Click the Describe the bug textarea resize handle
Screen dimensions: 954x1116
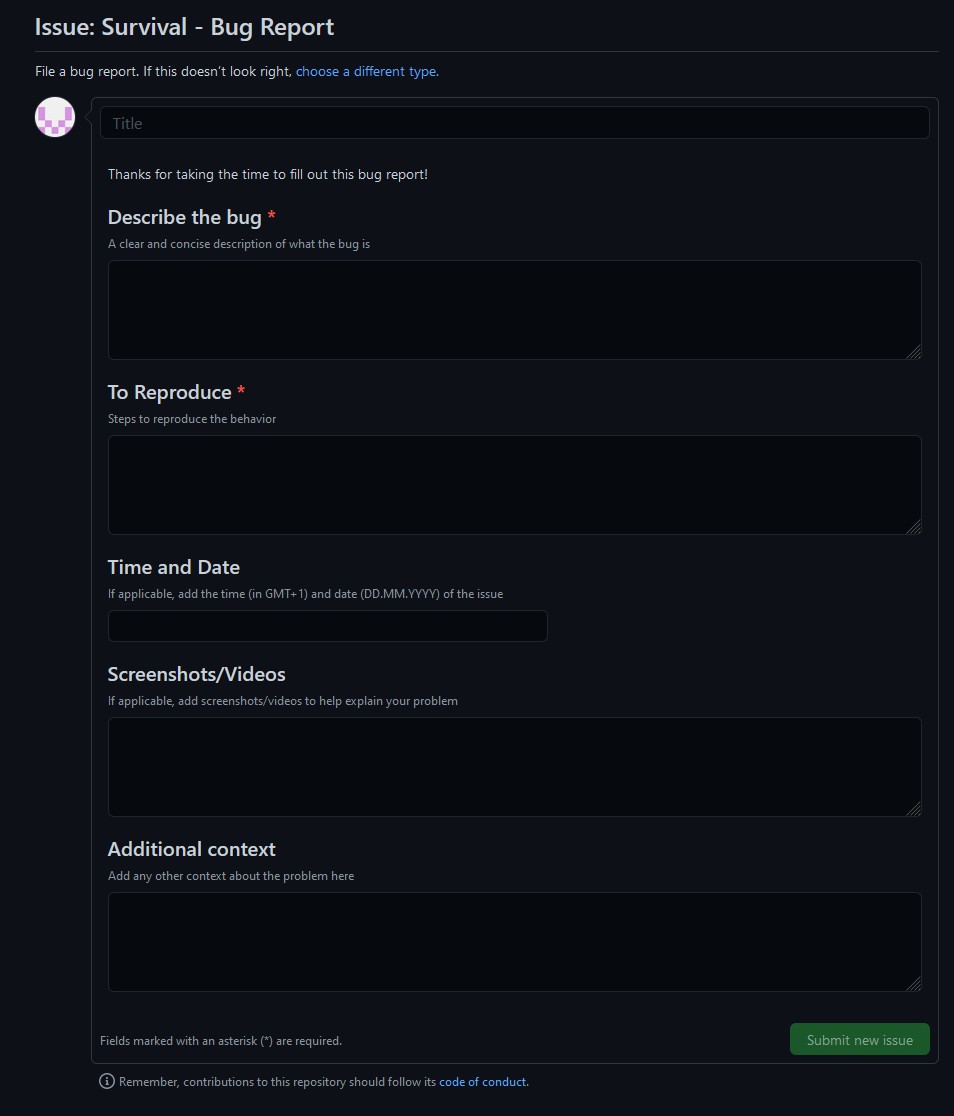[x=913, y=351]
